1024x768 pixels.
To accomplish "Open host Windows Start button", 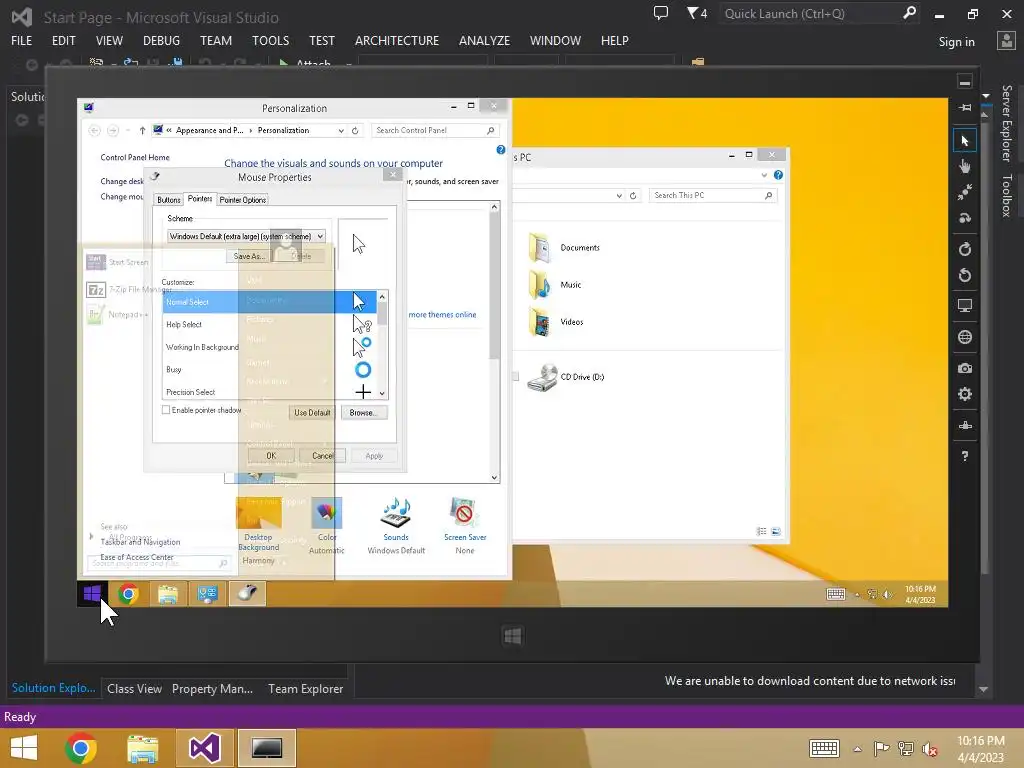I will (24, 748).
